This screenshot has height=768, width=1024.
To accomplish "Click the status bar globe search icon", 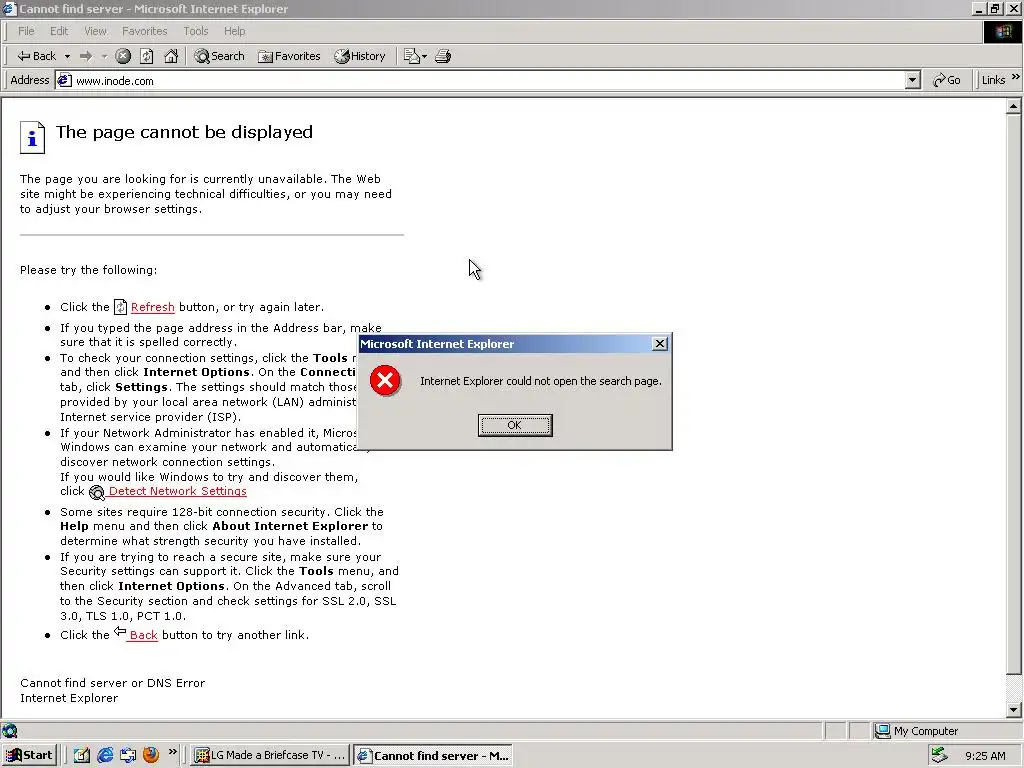I will 9,731.
